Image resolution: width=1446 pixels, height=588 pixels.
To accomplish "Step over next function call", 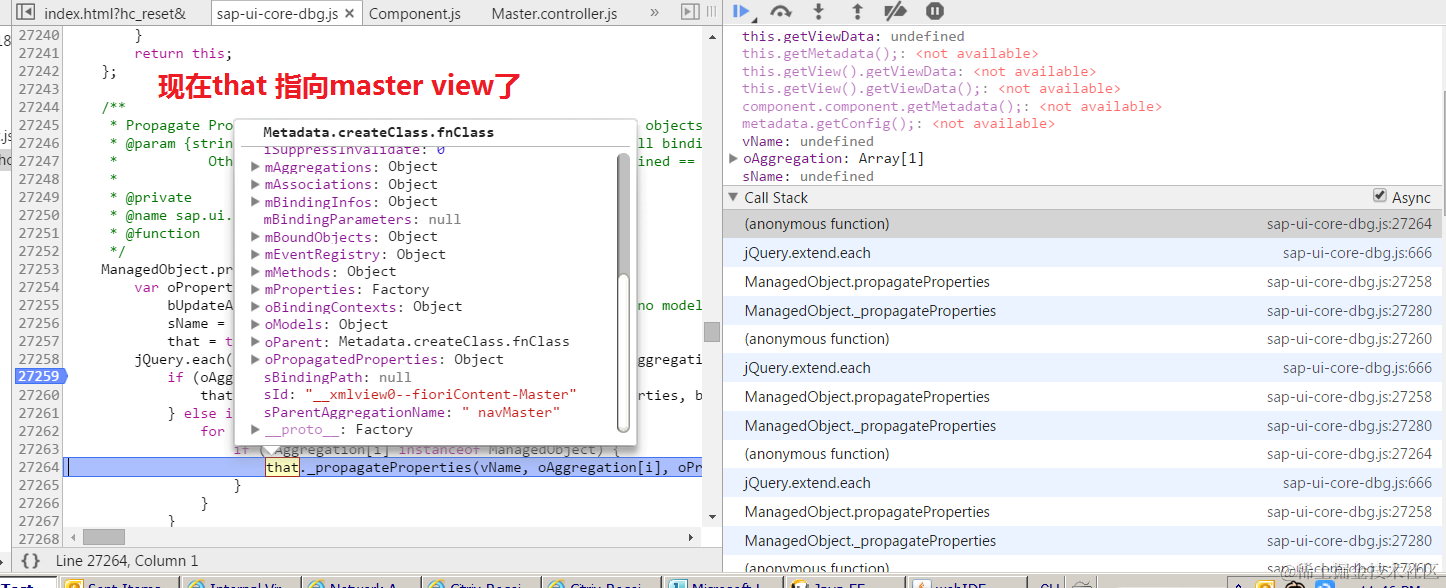I will click(x=781, y=12).
